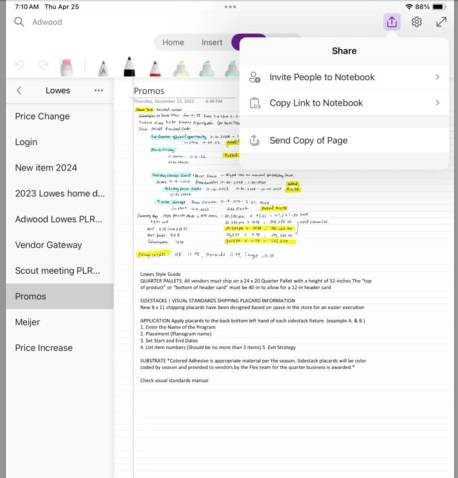Check the 7:10 AM clock
Viewport: 458px width, 478px height.
[x=27, y=7]
